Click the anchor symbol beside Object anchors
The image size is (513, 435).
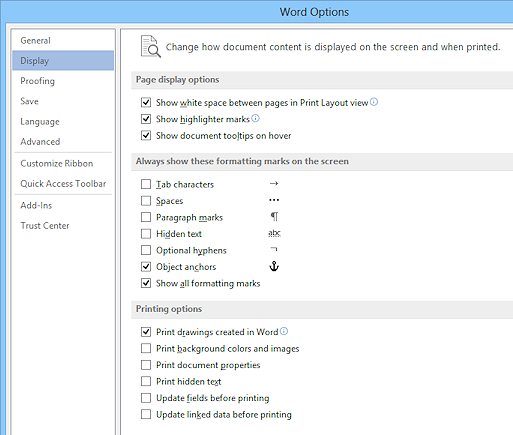point(274,266)
